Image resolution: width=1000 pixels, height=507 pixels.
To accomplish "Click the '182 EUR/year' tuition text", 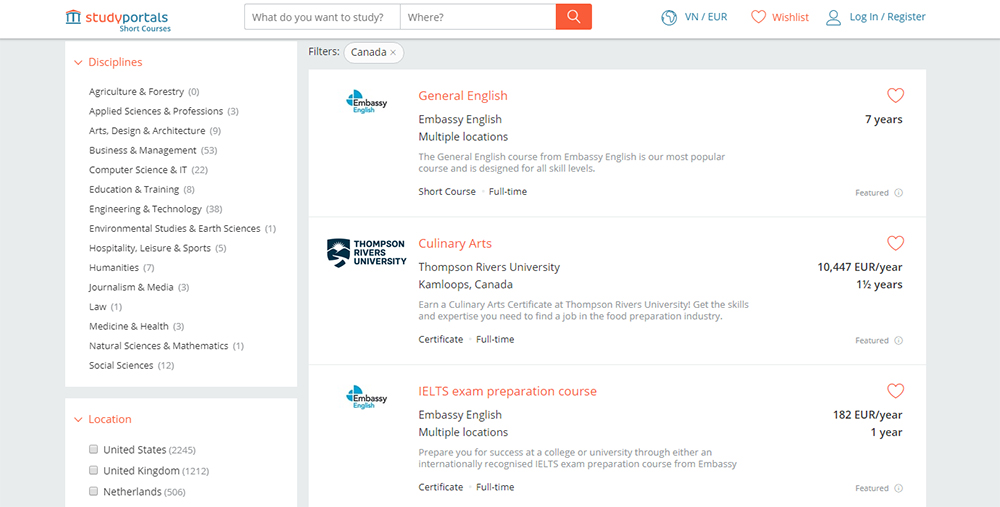I will tap(867, 415).
